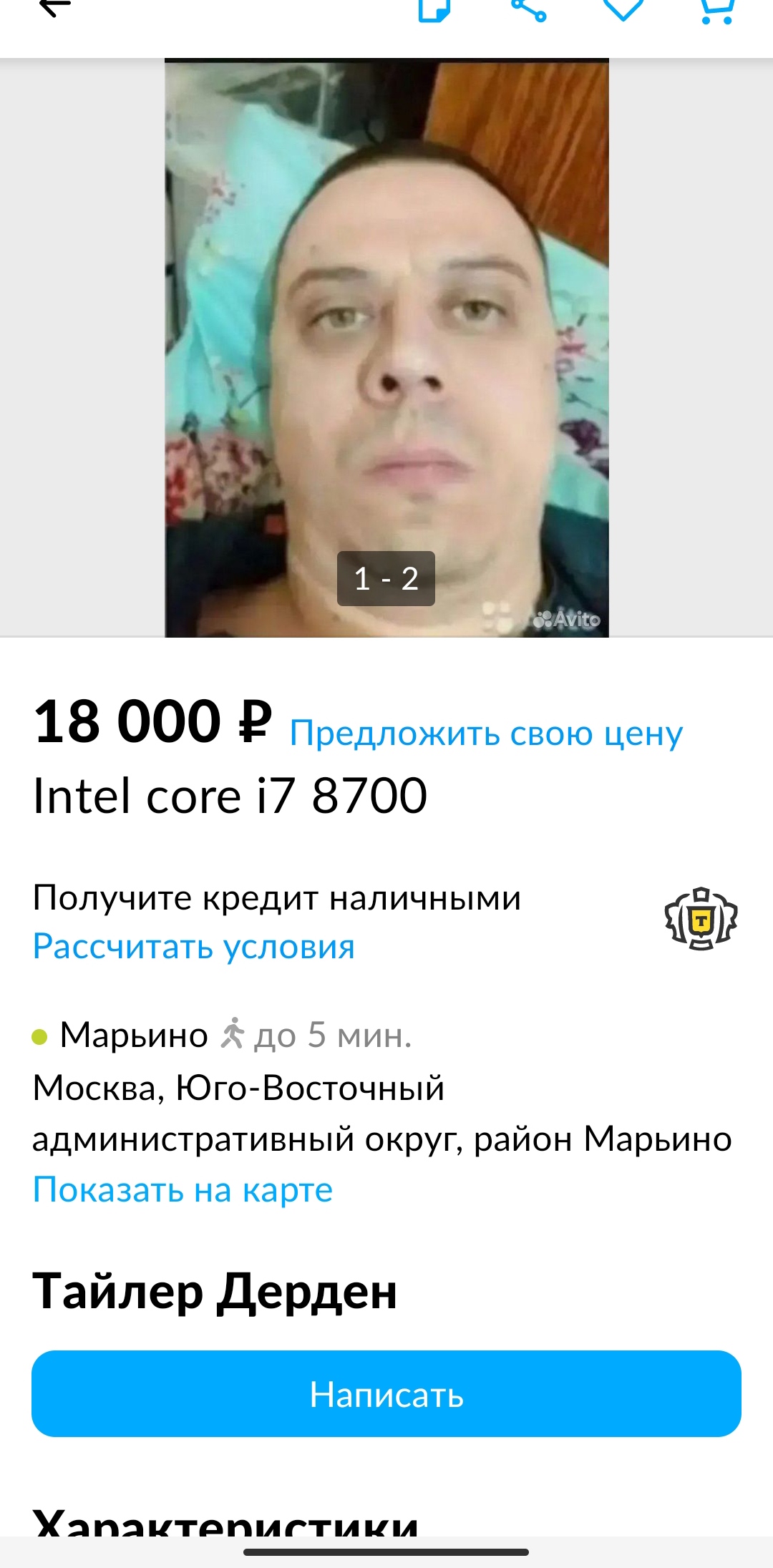Open the listing photo fullscreen
The height and width of the screenshot is (1568, 773).
click(x=386, y=347)
